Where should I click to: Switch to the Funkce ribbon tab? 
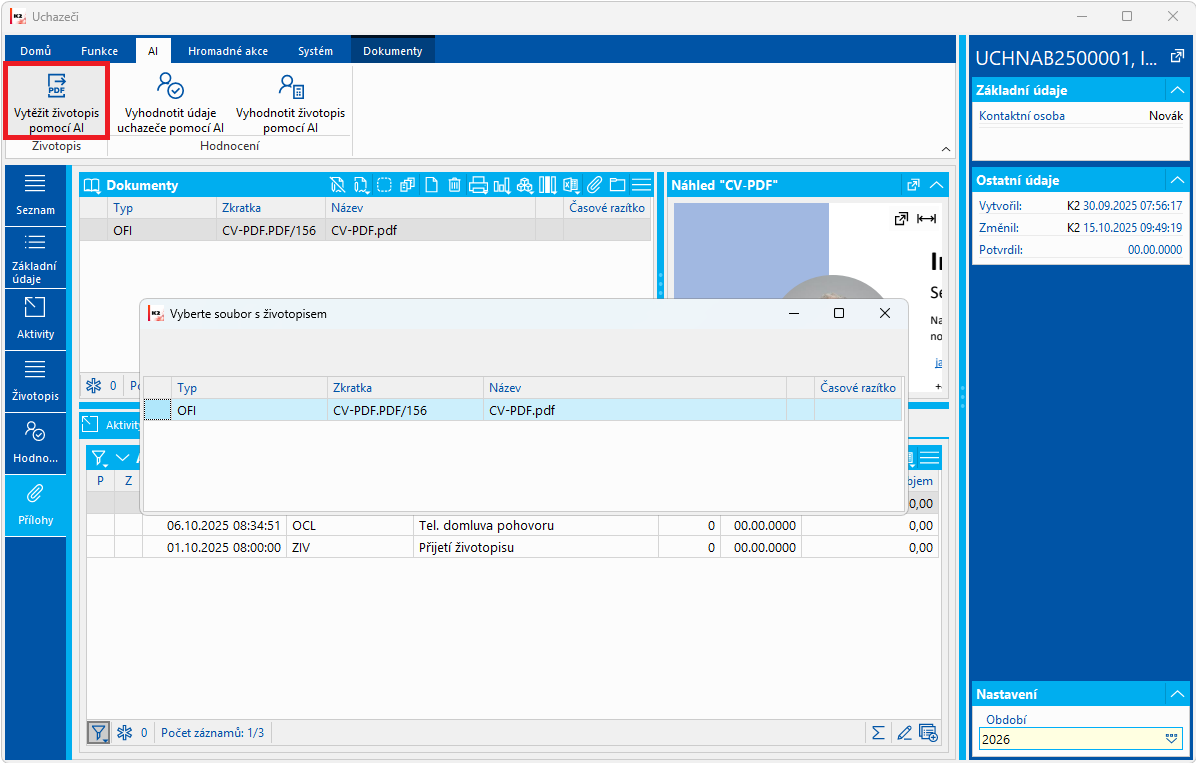coord(100,51)
